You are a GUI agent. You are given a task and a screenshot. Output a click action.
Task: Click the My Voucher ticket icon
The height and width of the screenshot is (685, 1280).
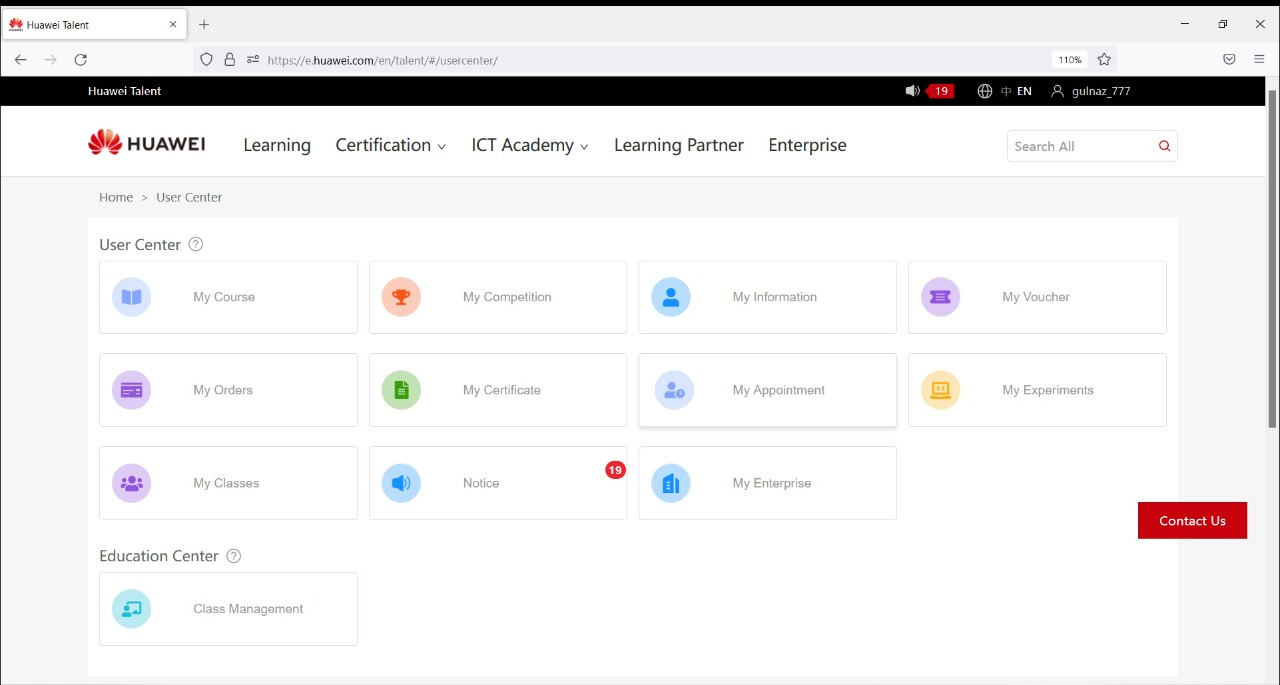[940, 297]
